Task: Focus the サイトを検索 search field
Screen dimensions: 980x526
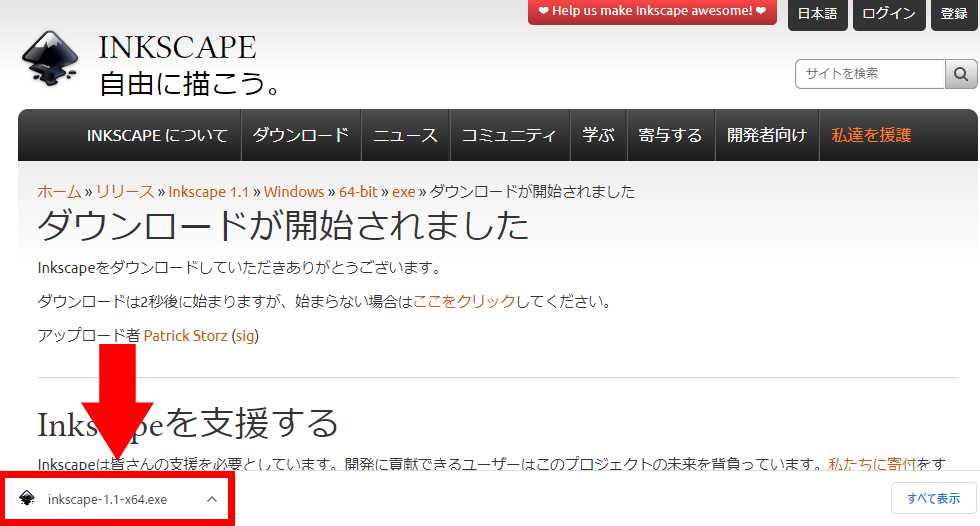Action: tap(869, 74)
